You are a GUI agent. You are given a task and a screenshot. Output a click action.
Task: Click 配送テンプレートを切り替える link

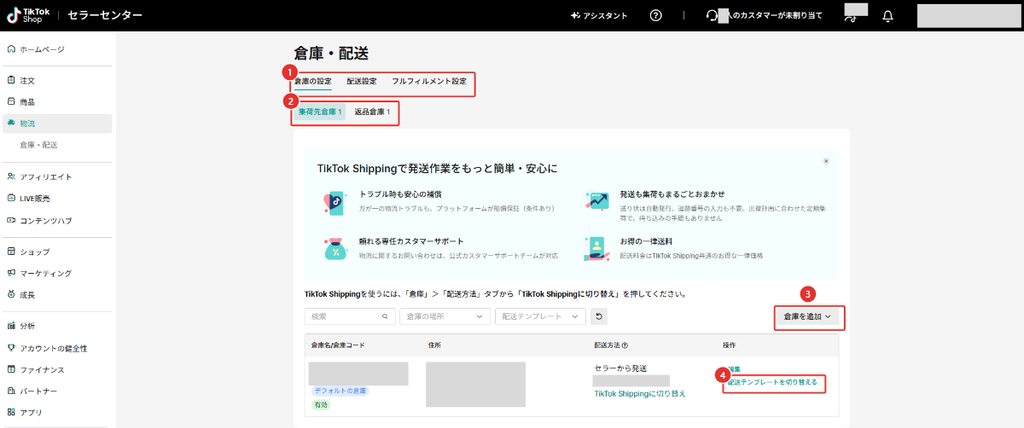click(x=773, y=382)
